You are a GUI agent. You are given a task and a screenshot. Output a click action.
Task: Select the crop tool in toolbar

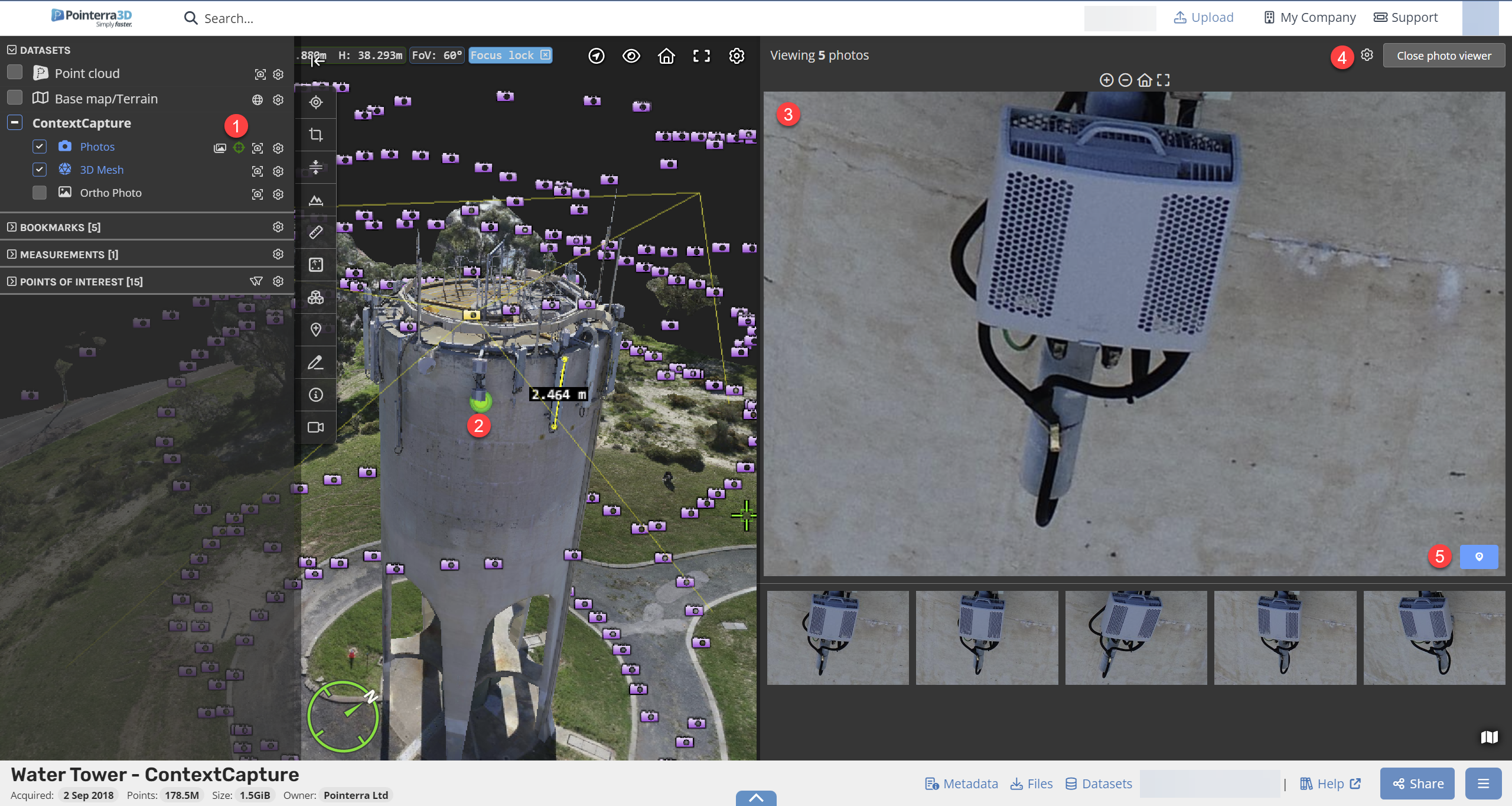coord(316,135)
